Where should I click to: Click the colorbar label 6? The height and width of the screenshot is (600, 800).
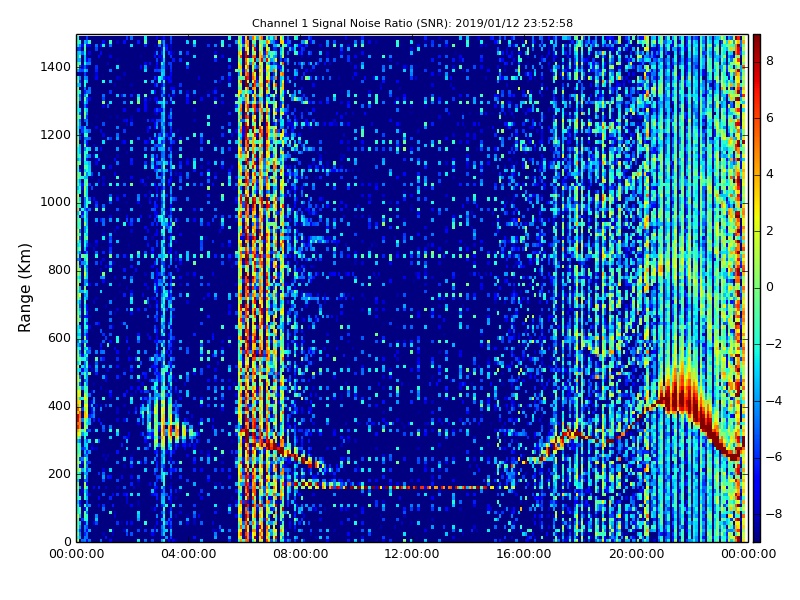[x=770, y=118]
